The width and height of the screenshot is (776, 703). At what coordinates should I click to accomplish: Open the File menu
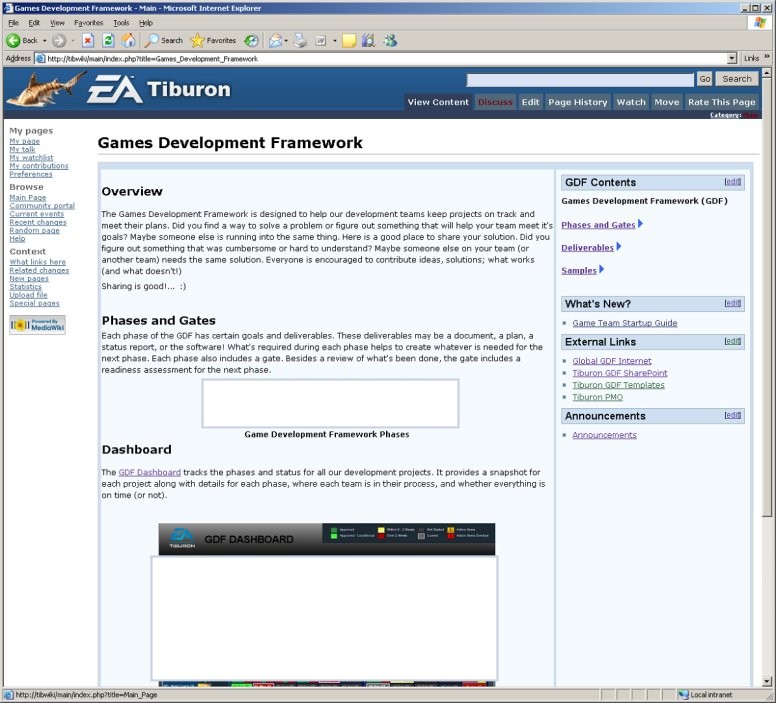click(13, 23)
